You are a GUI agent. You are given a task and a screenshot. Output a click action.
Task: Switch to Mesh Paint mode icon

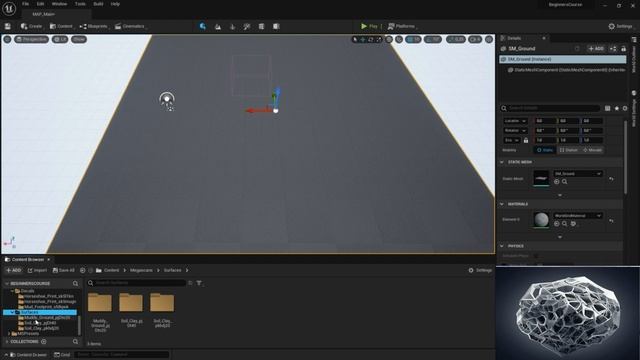click(x=247, y=27)
